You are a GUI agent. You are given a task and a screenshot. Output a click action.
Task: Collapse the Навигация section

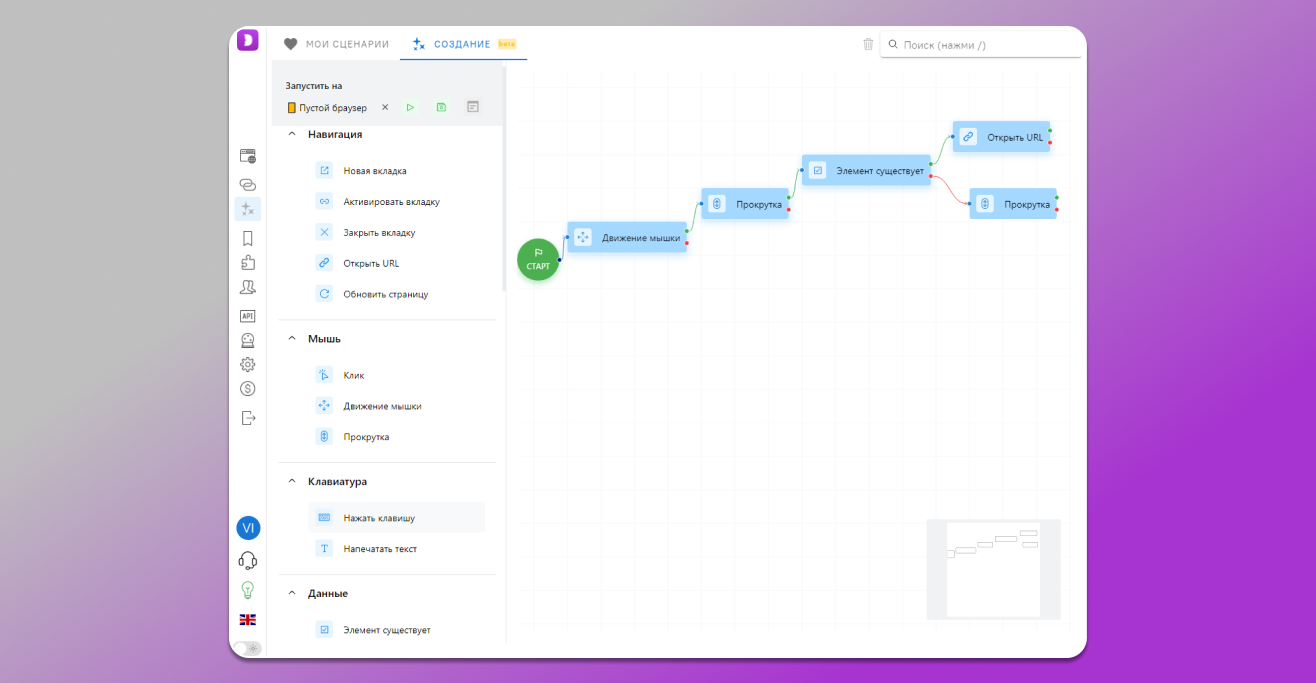point(292,134)
